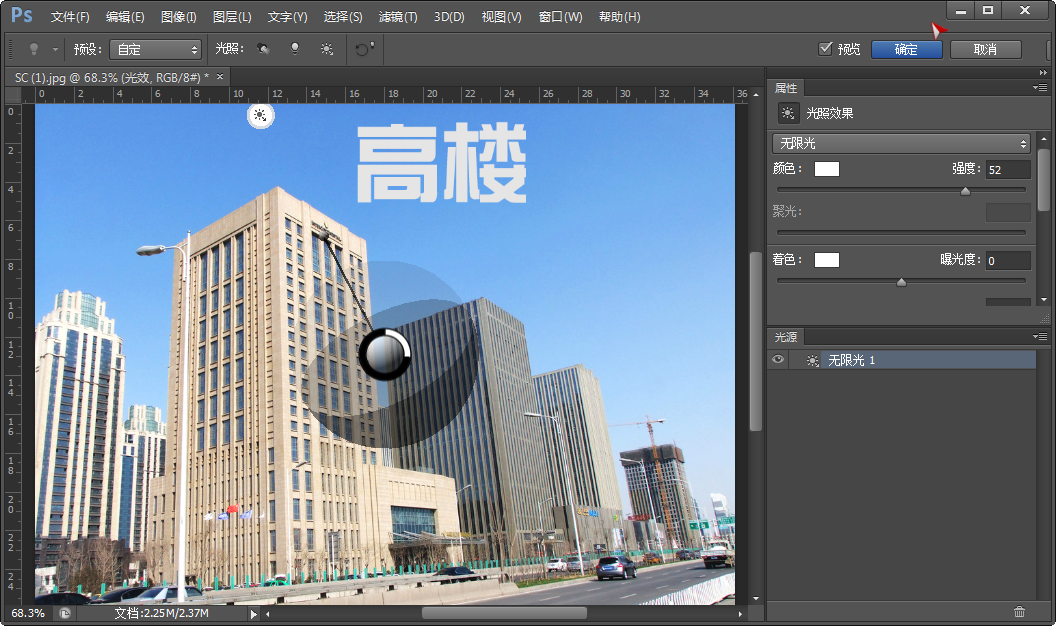Image resolution: width=1056 pixels, height=626 pixels.
Task: Expand the status bar info arrow
Action: [253, 613]
